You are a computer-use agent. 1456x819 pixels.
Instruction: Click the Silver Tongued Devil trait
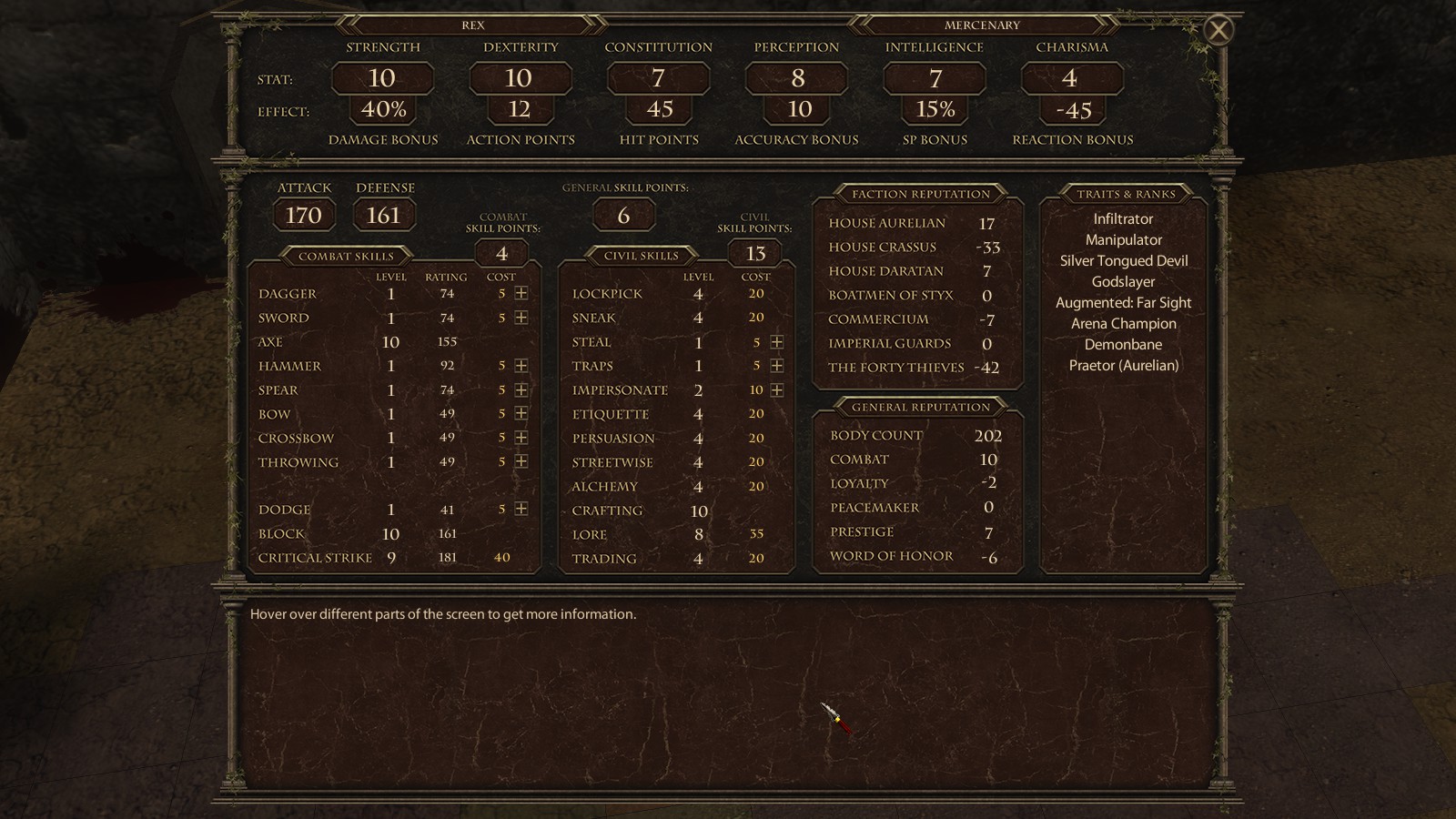click(x=1124, y=261)
